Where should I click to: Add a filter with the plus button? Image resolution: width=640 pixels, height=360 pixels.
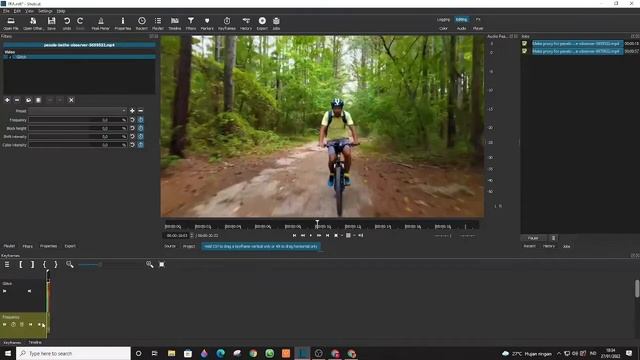tap(7, 100)
